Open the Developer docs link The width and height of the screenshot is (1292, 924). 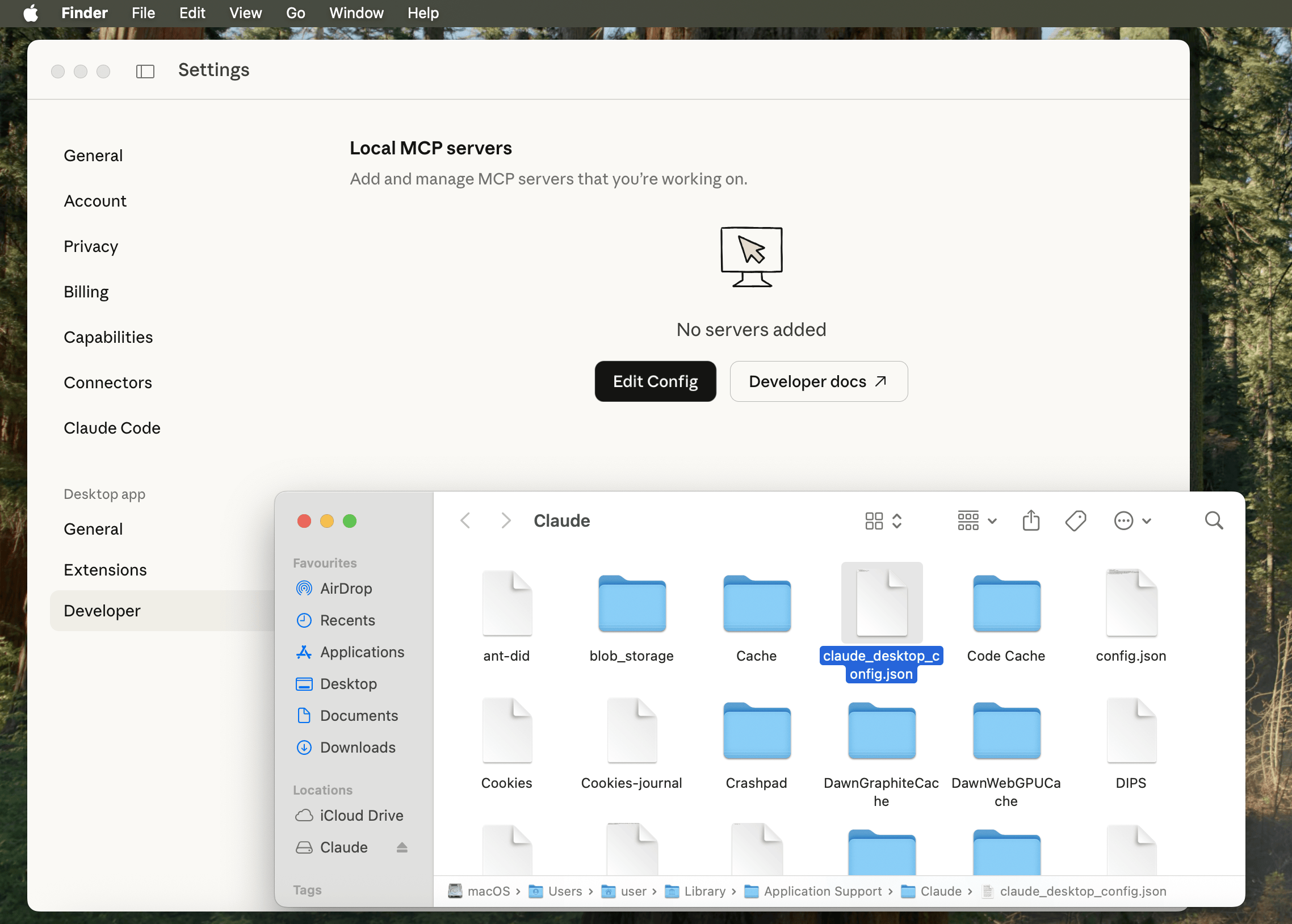click(x=817, y=381)
